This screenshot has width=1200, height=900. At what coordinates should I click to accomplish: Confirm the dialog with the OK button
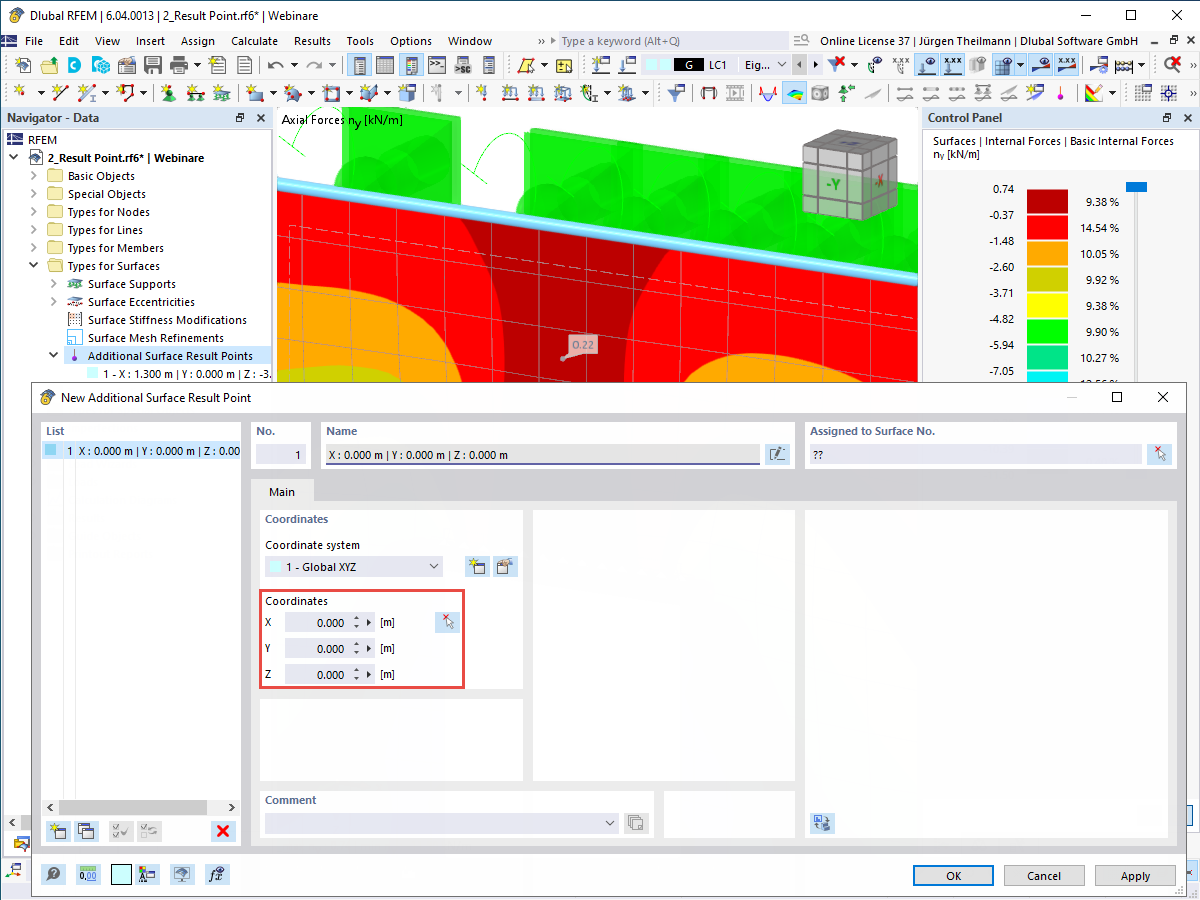(x=952, y=875)
